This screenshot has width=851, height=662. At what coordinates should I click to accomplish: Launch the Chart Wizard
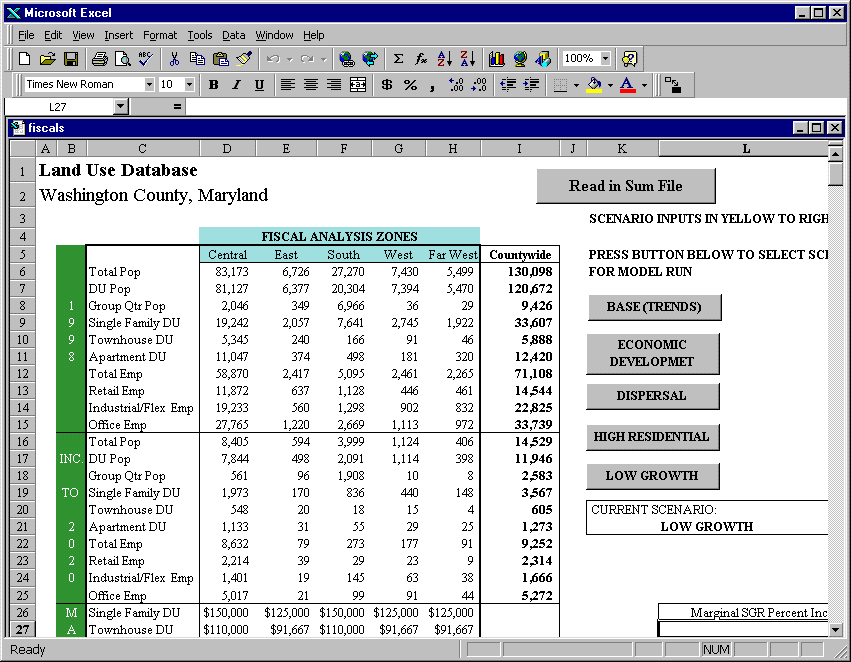(x=497, y=59)
